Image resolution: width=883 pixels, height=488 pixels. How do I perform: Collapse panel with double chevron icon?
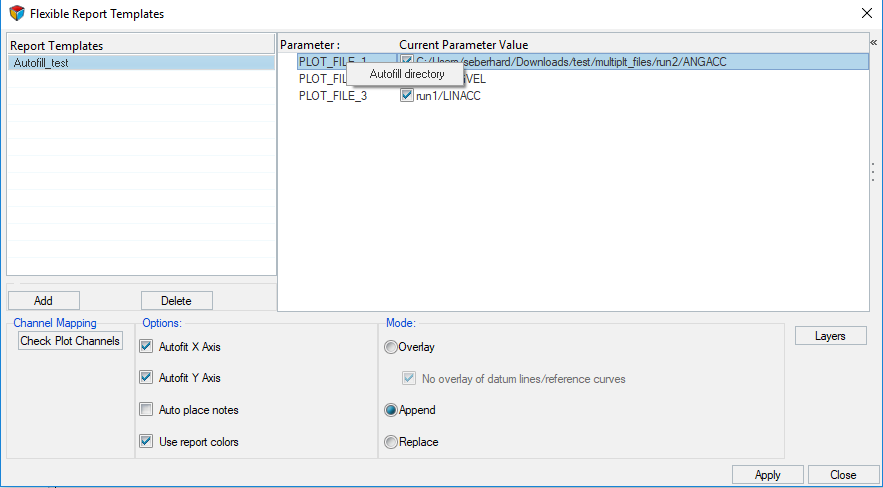(873, 43)
